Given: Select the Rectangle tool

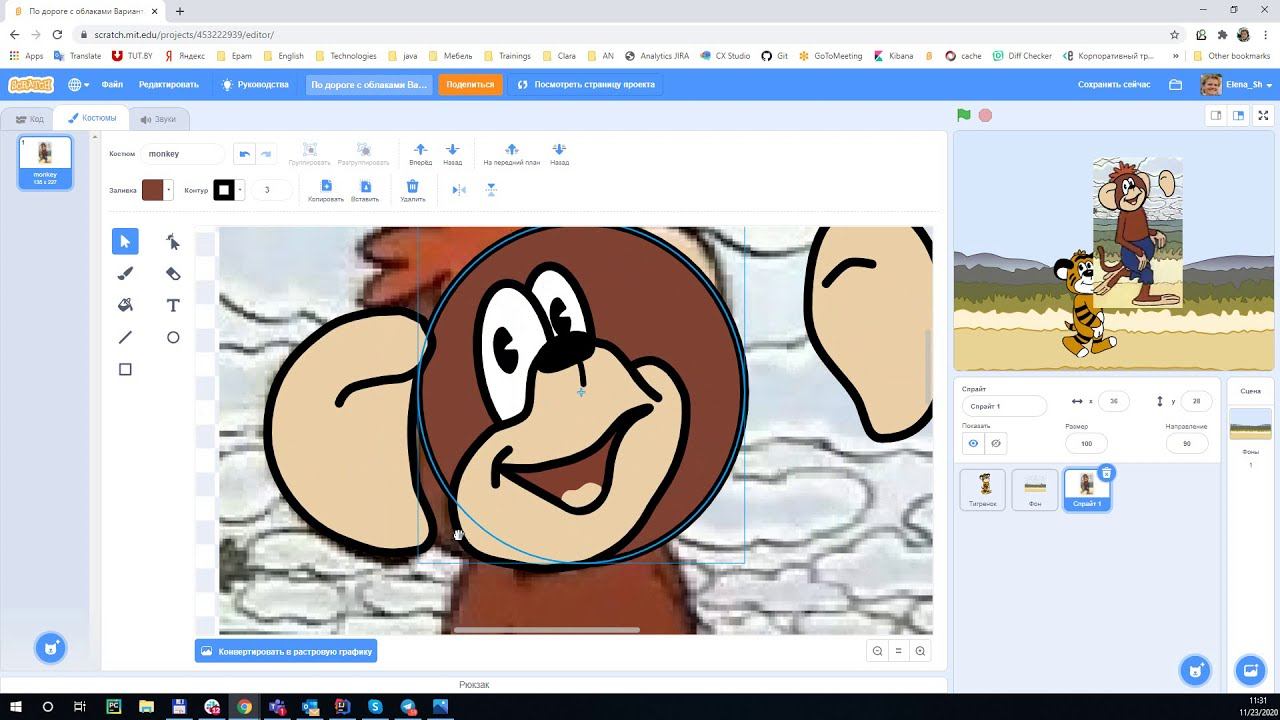Looking at the screenshot, I should pyautogui.click(x=125, y=369).
